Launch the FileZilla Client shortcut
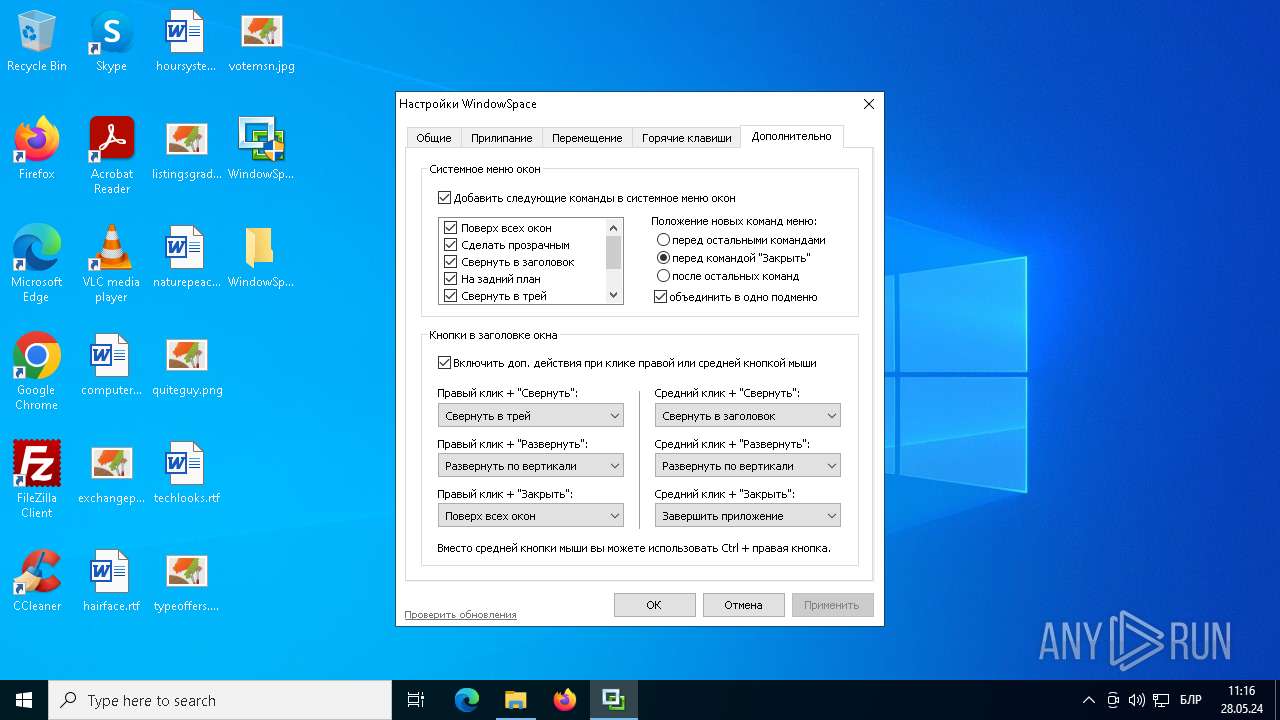 [x=37, y=479]
